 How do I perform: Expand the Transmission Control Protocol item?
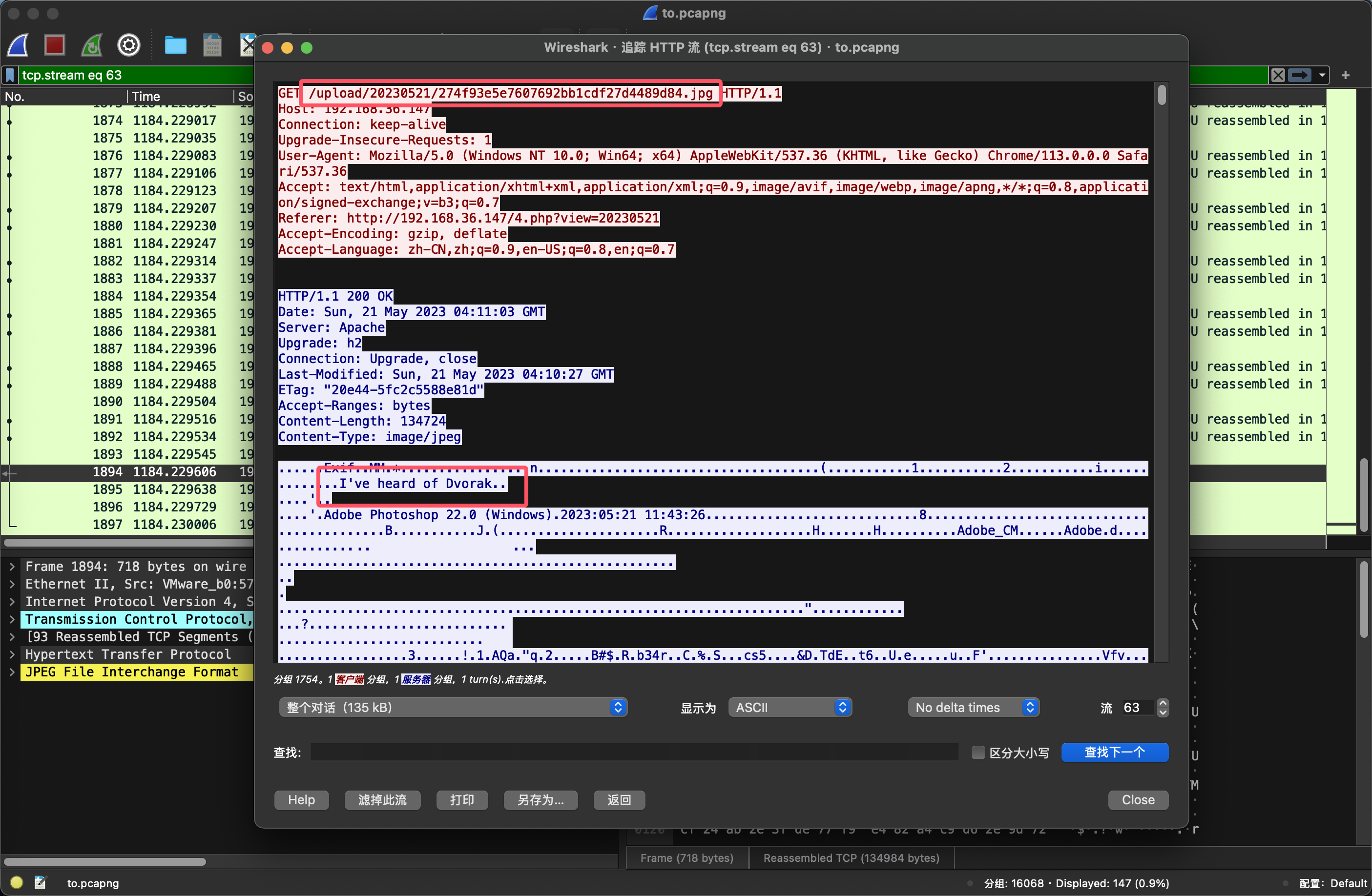[12, 619]
